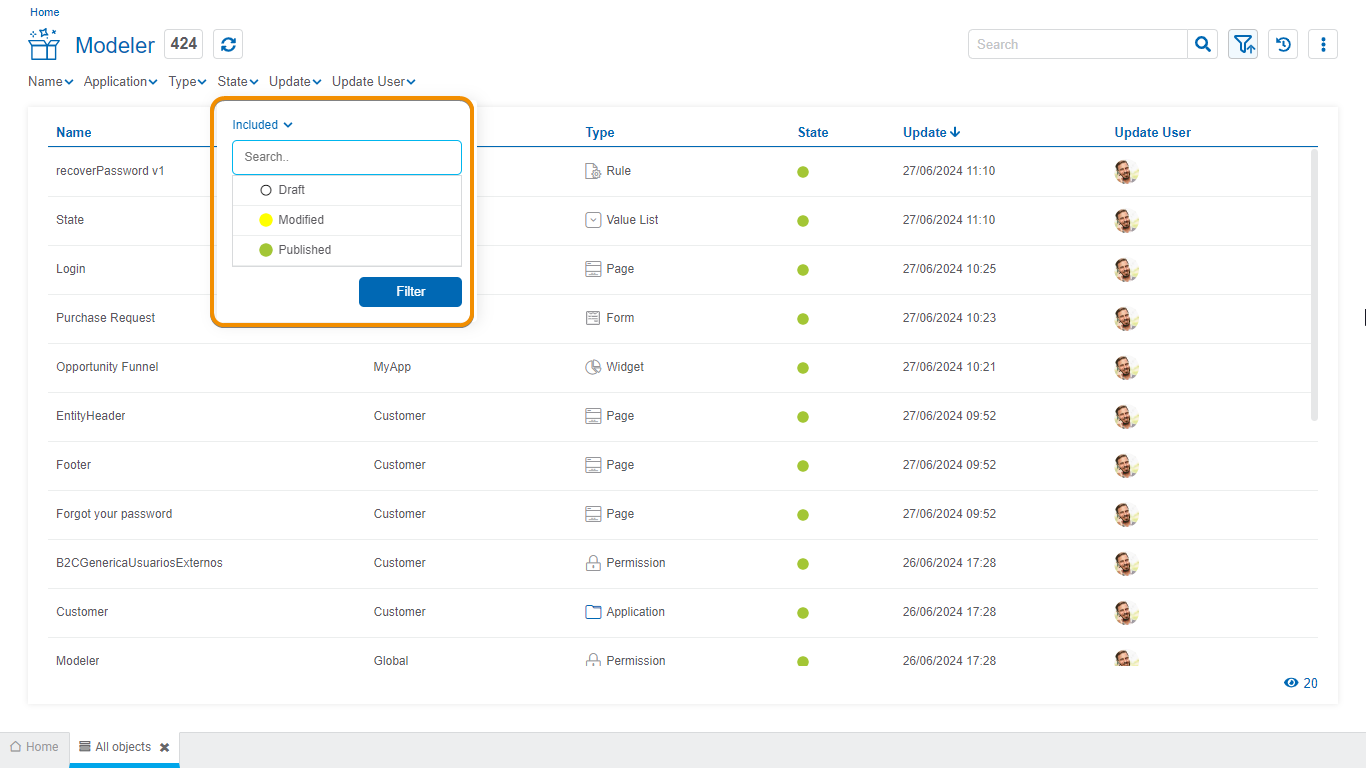The width and height of the screenshot is (1366, 768).
Task: Open the history clock icon
Action: tap(1283, 44)
